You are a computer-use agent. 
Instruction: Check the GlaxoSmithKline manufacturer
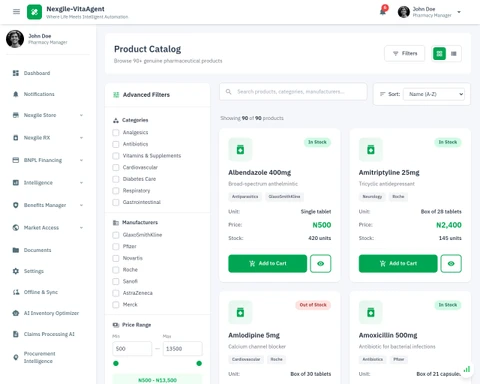[x=116, y=235]
